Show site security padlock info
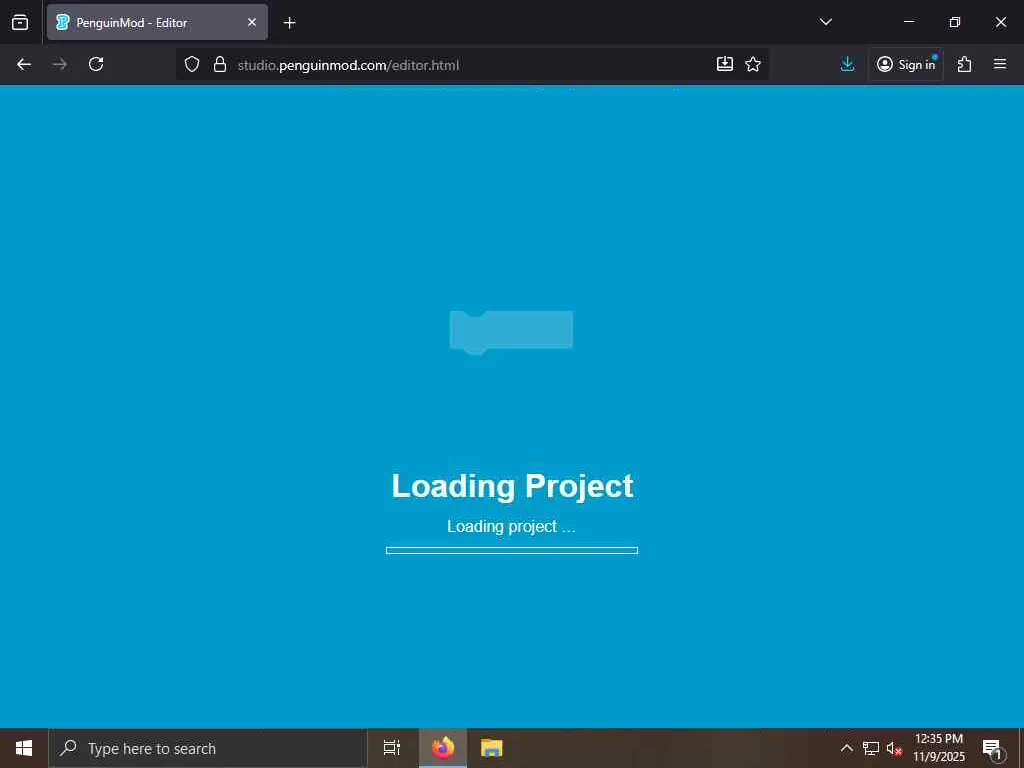The width and height of the screenshot is (1024, 768). tap(220, 64)
